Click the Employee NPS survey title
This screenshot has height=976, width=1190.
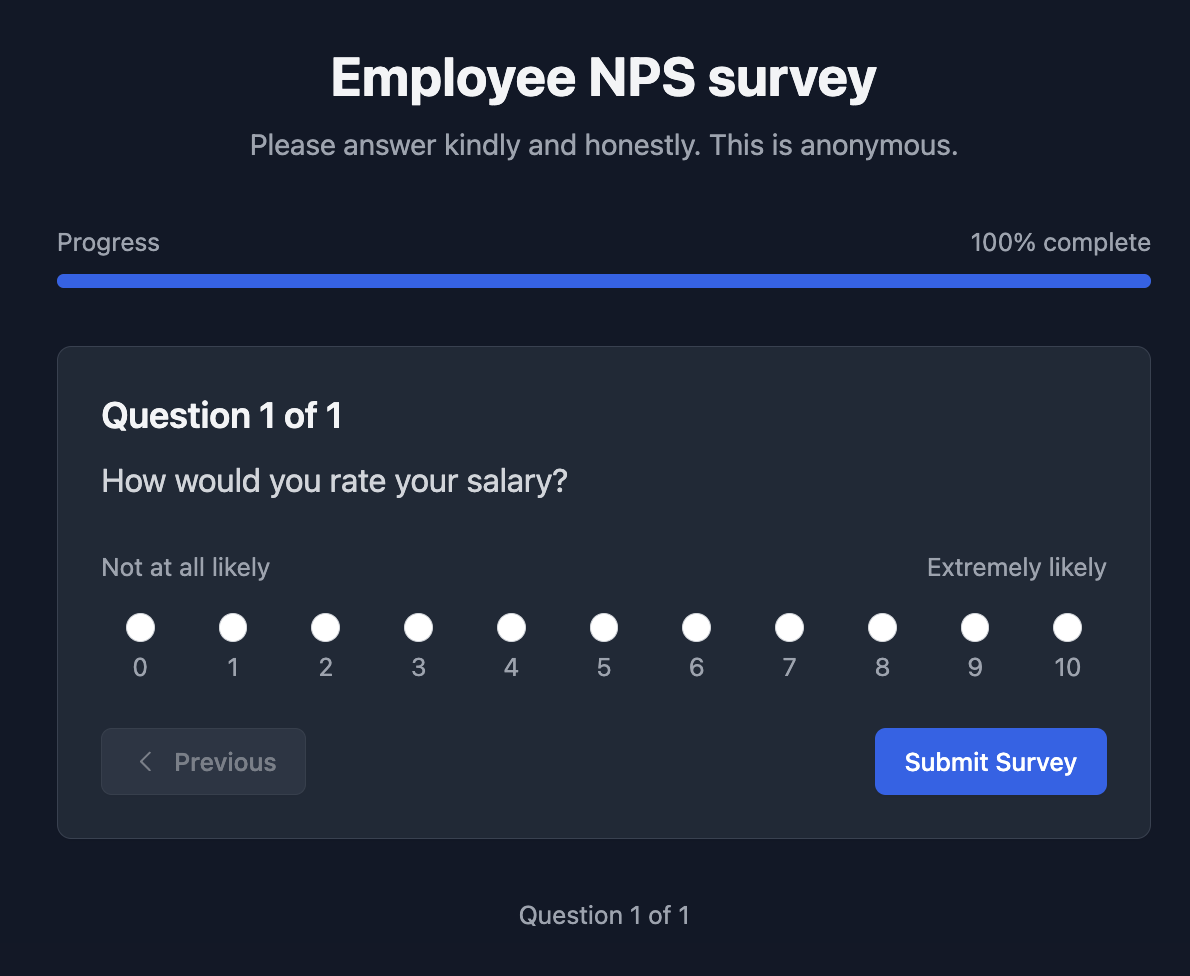[x=602, y=77]
